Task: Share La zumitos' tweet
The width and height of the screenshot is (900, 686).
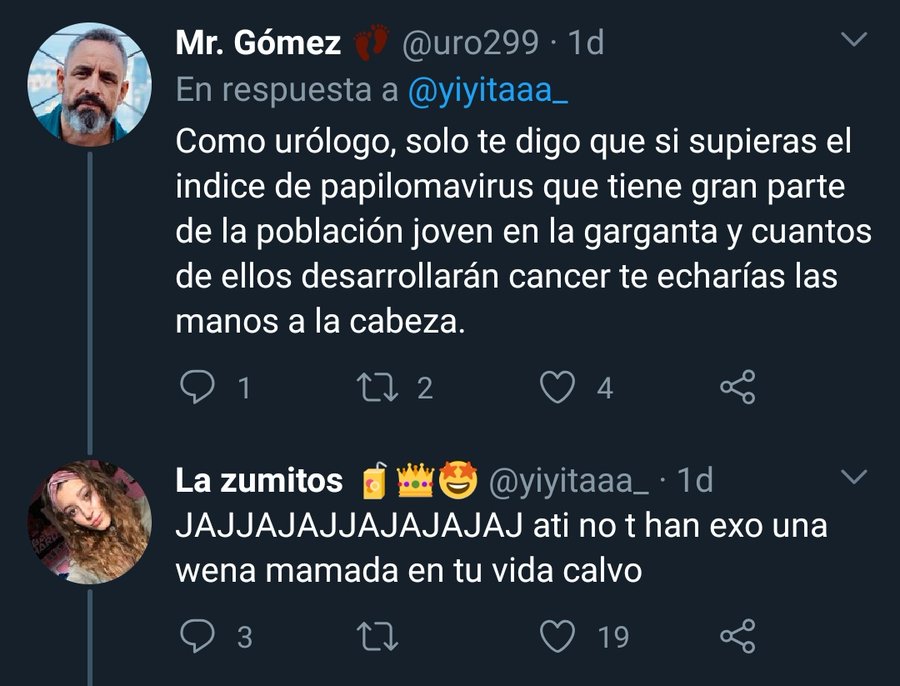Action: coord(738,635)
